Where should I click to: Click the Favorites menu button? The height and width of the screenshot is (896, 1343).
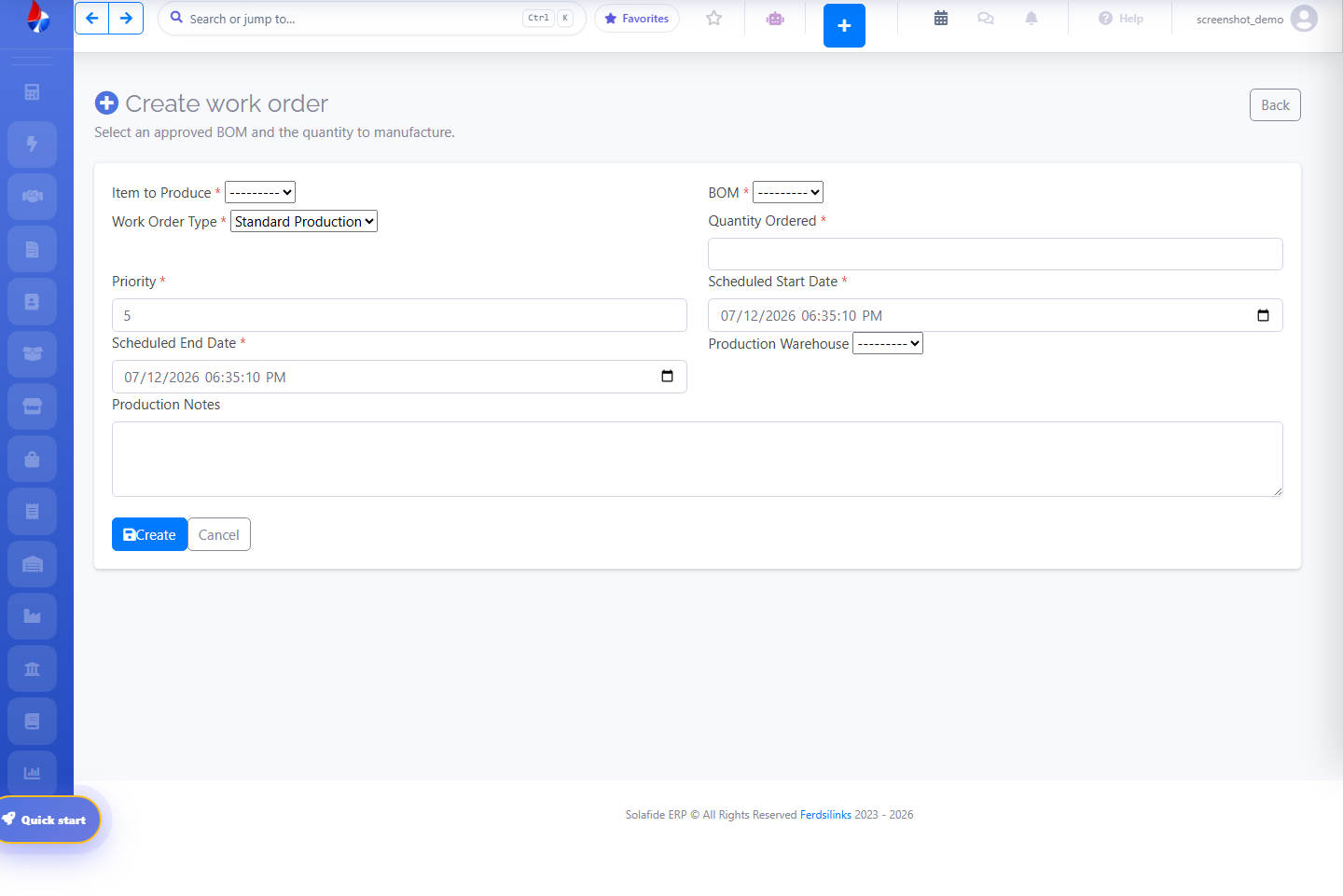pyautogui.click(x=637, y=19)
